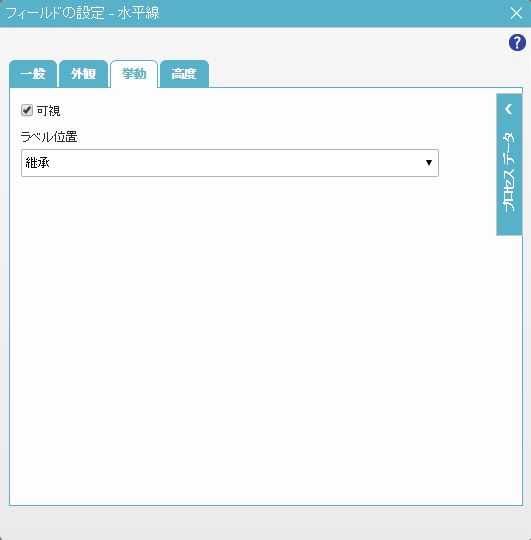Uncheck the 可視 checkbox

click(x=27, y=111)
